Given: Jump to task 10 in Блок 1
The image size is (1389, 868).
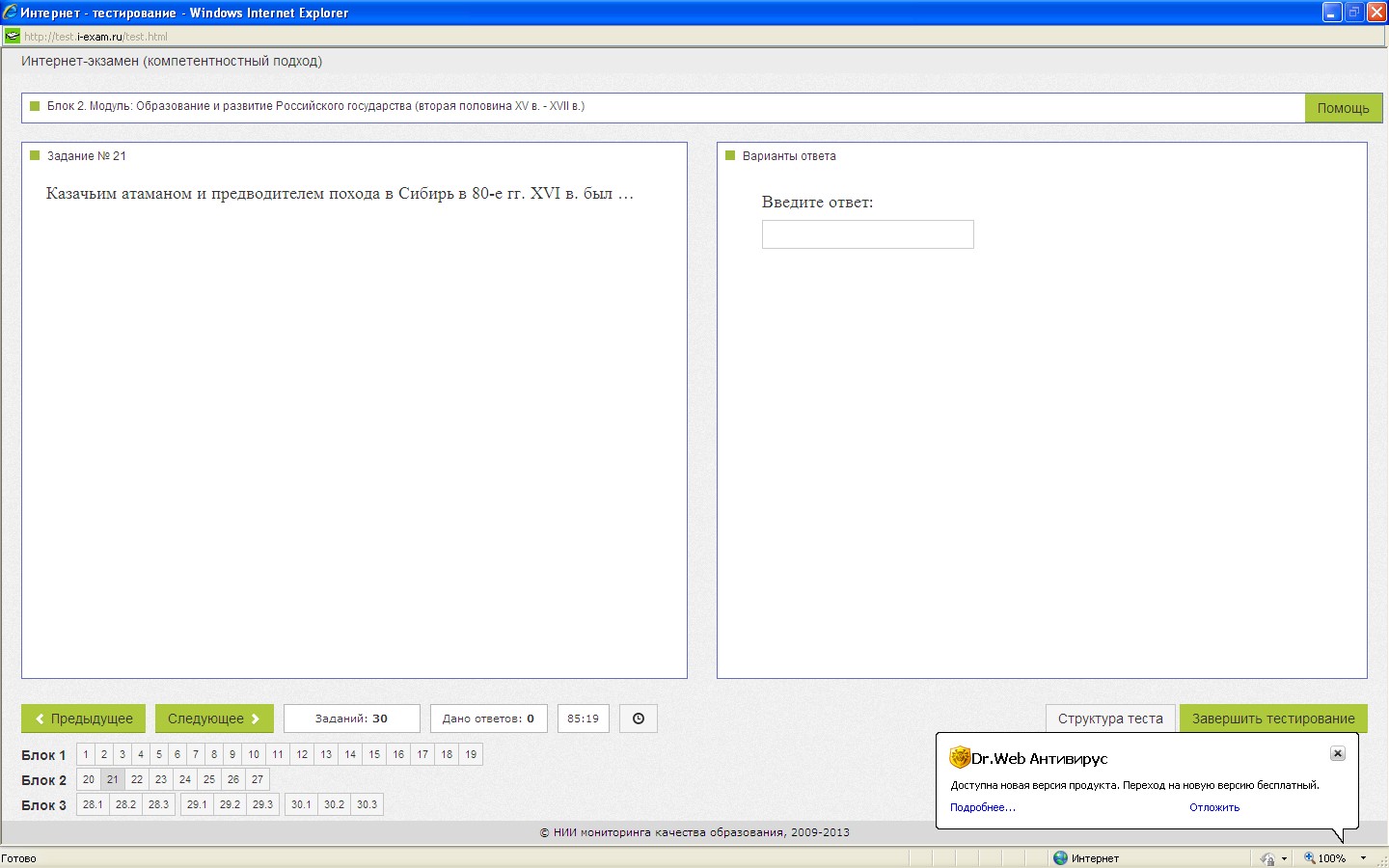Looking at the screenshot, I should 254,754.
